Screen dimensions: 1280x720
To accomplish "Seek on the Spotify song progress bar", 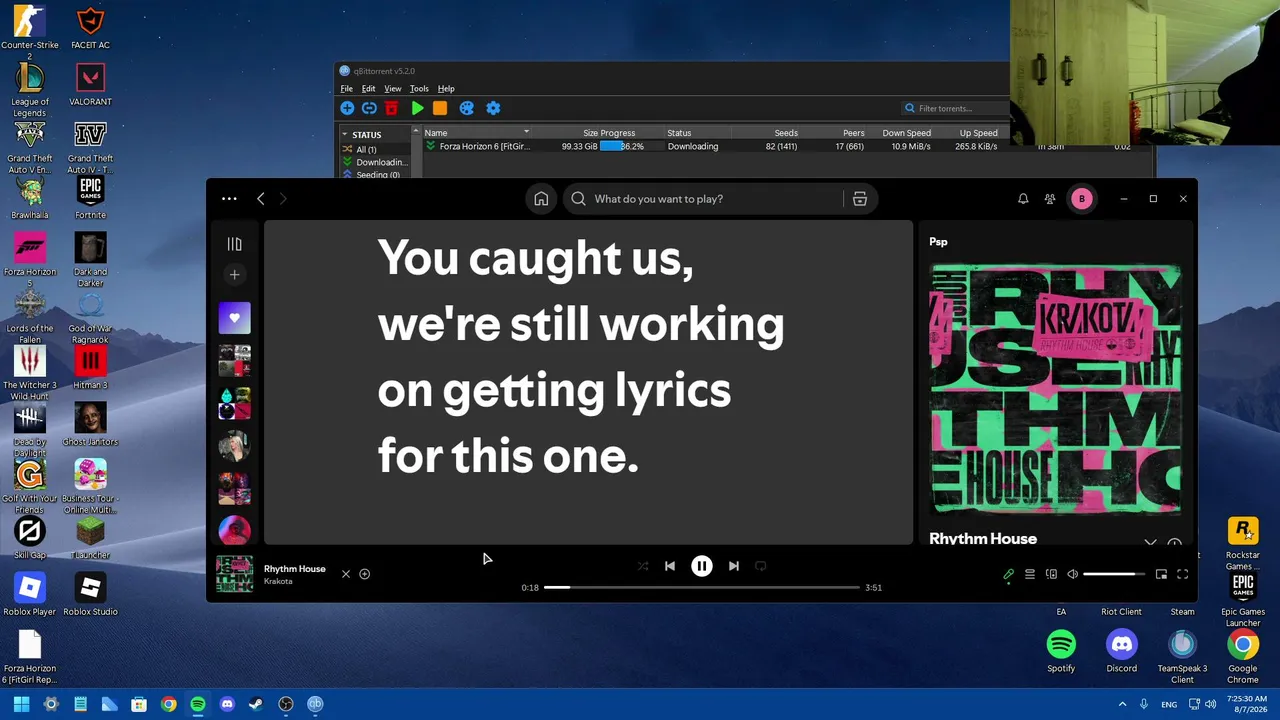I will (x=702, y=587).
